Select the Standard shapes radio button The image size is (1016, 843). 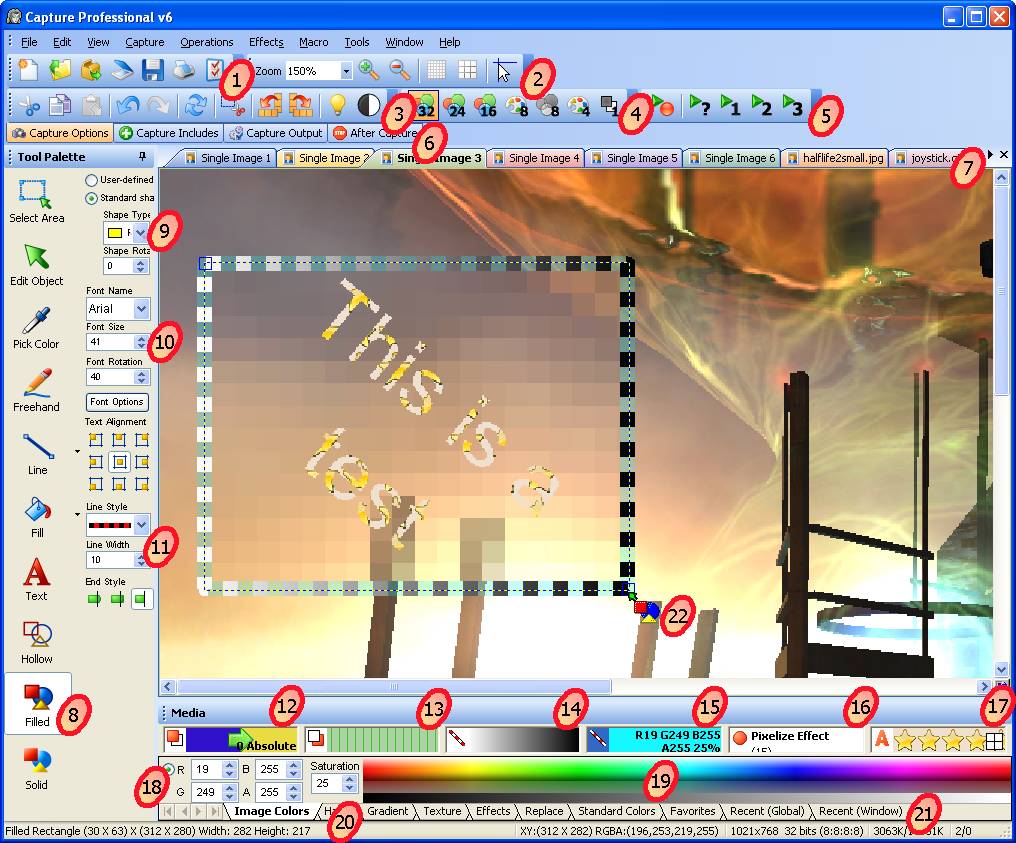coord(91,198)
